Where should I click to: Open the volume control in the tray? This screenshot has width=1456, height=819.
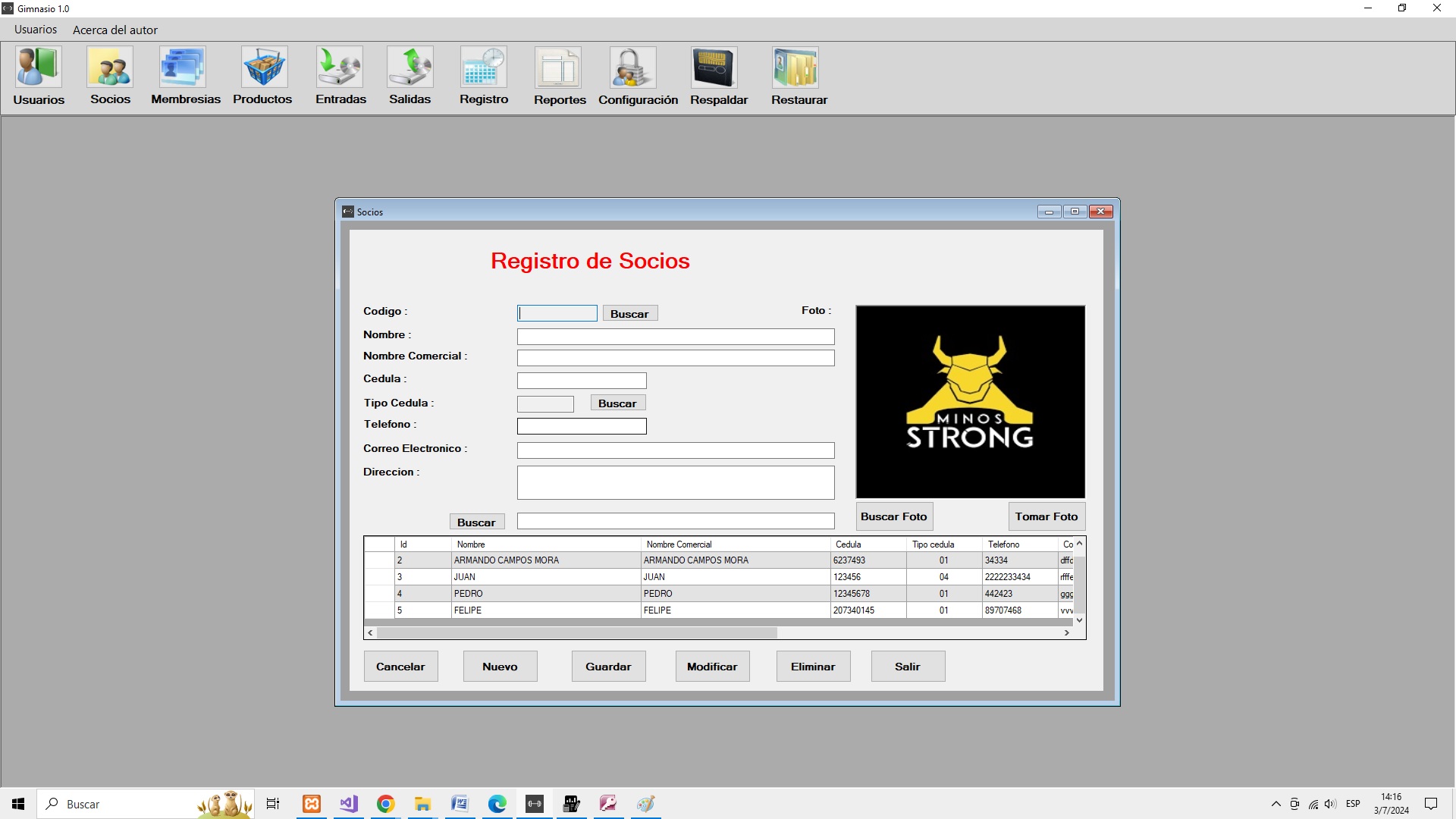pyautogui.click(x=1331, y=804)
